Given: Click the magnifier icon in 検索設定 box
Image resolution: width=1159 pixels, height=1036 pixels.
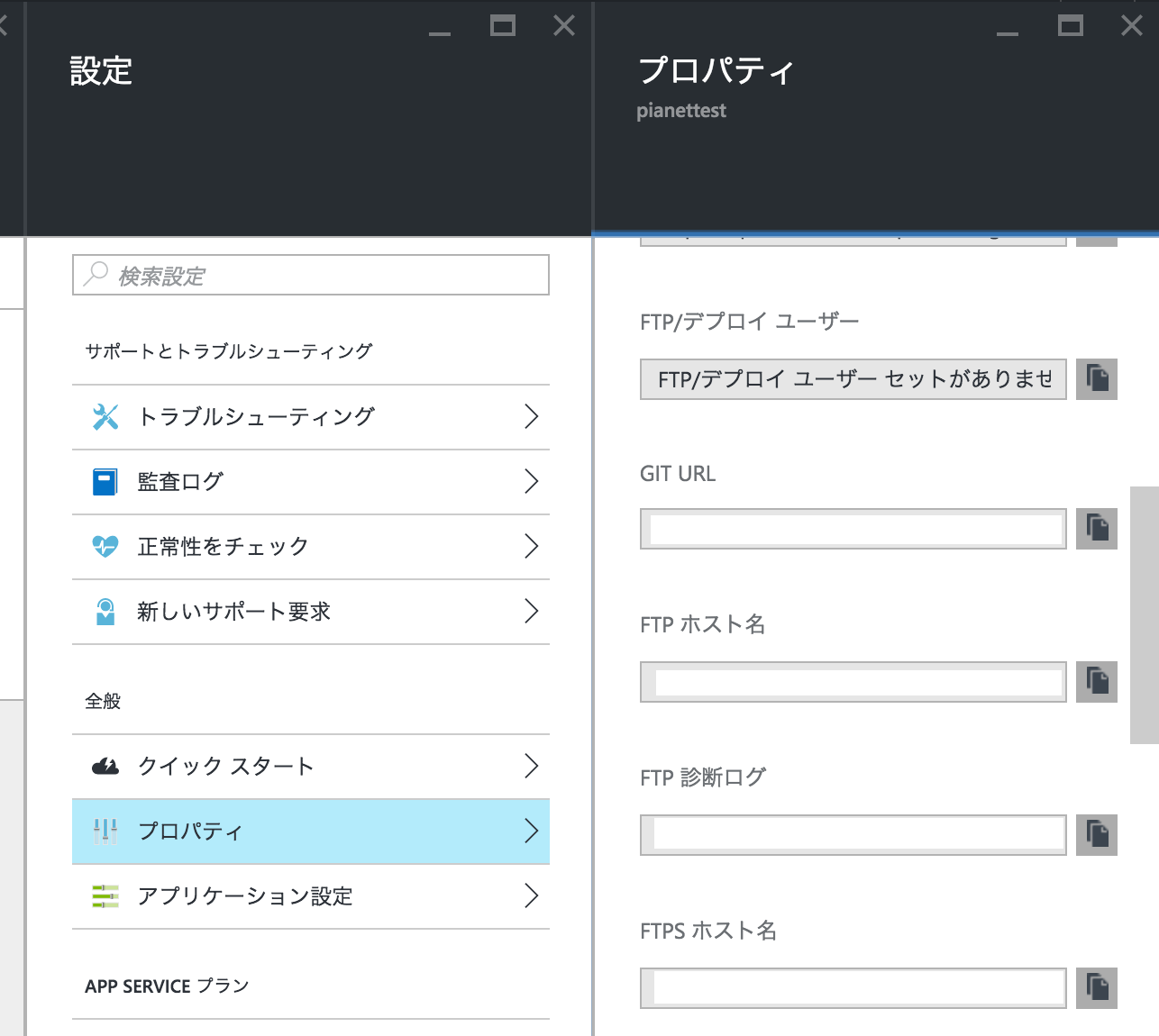Looking at the screenshot, I should point(96,274).
